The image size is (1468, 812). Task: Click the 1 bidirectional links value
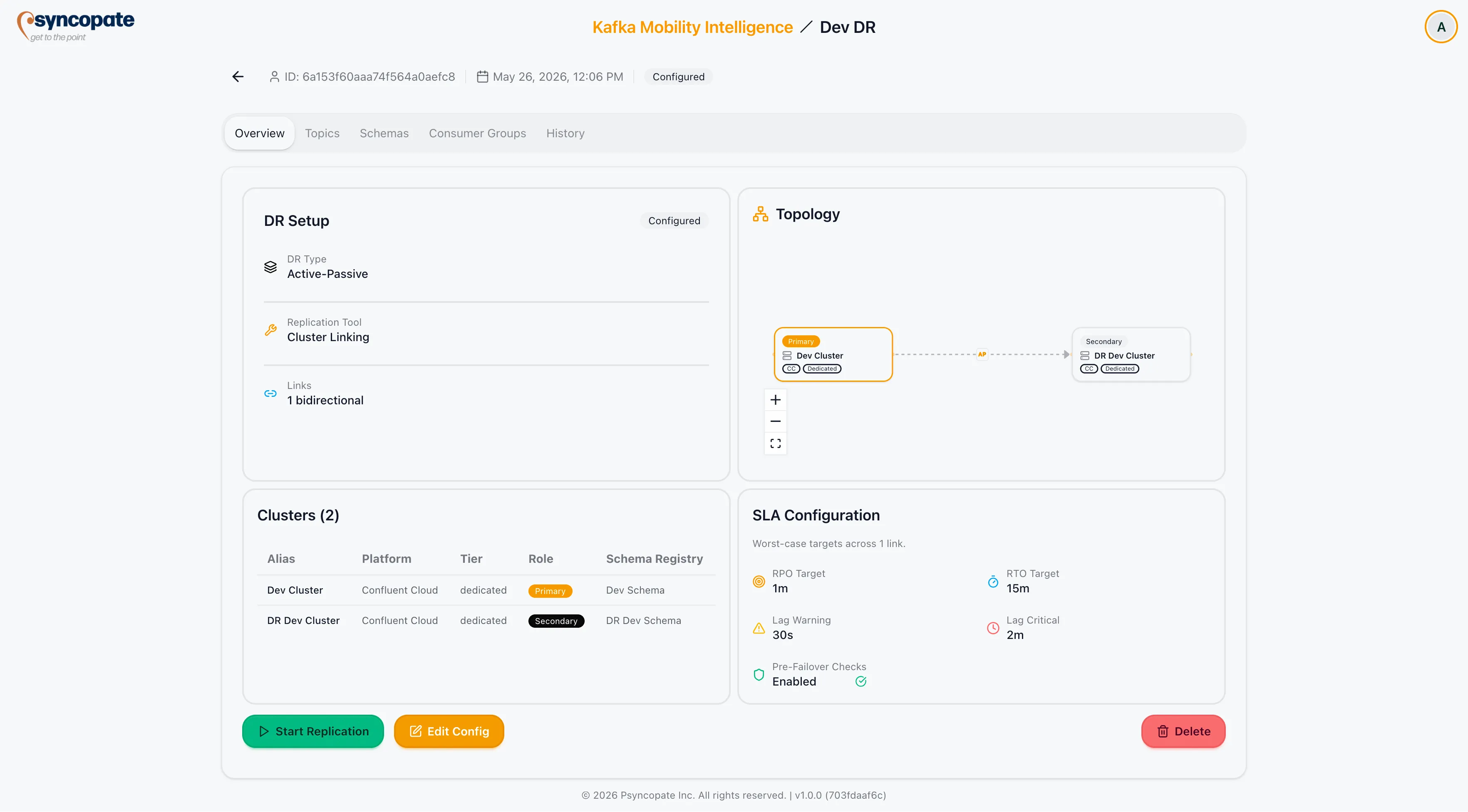coord(325,401)
